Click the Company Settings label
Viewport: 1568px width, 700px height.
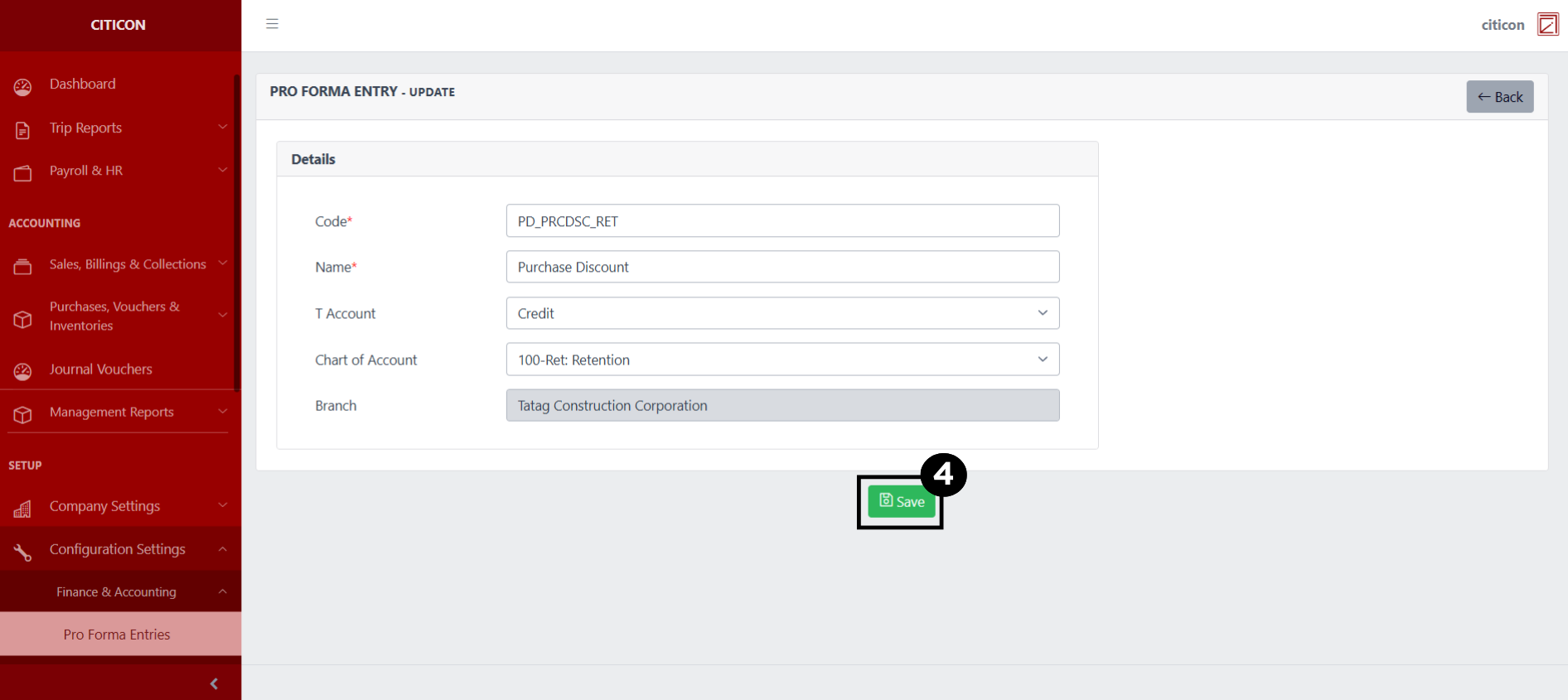(104, 506)
